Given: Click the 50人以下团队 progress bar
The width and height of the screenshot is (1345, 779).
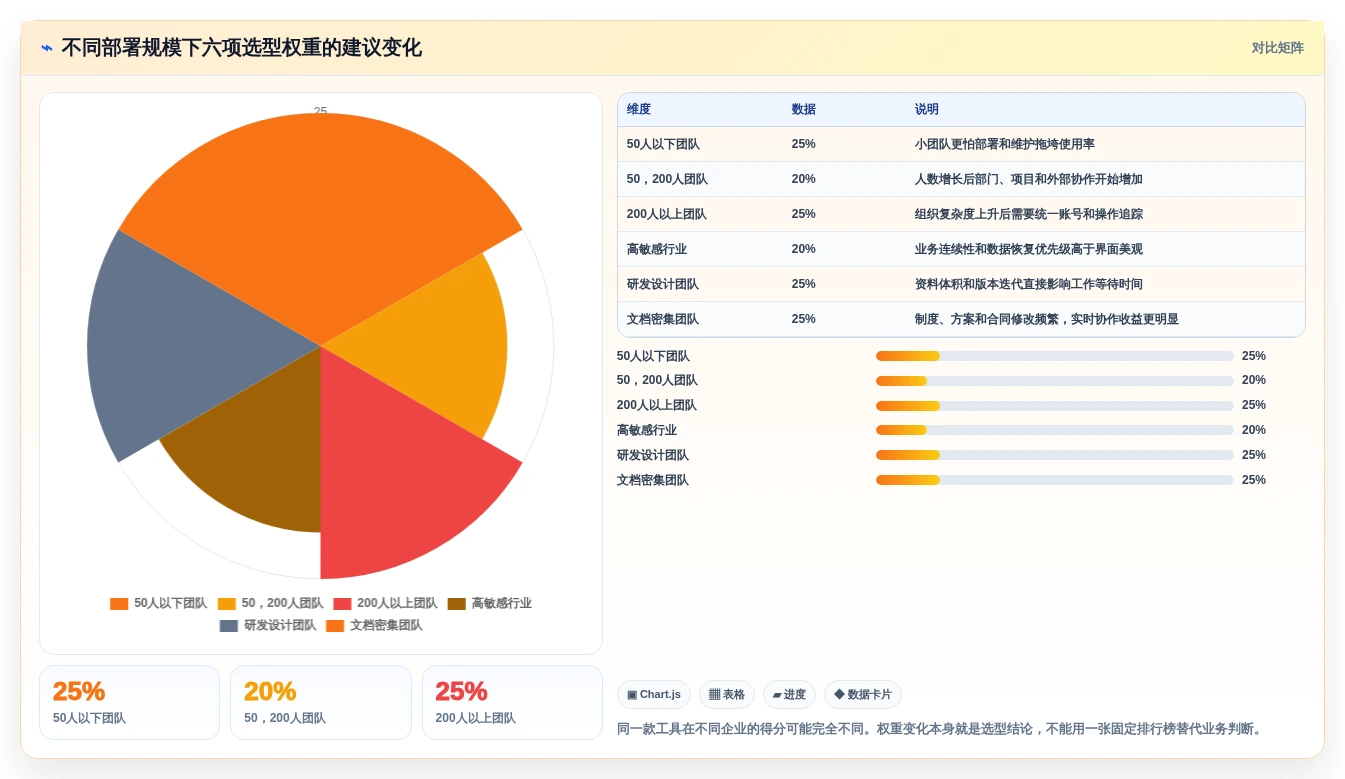Looking at the screenshot, I should (1054, 356).
